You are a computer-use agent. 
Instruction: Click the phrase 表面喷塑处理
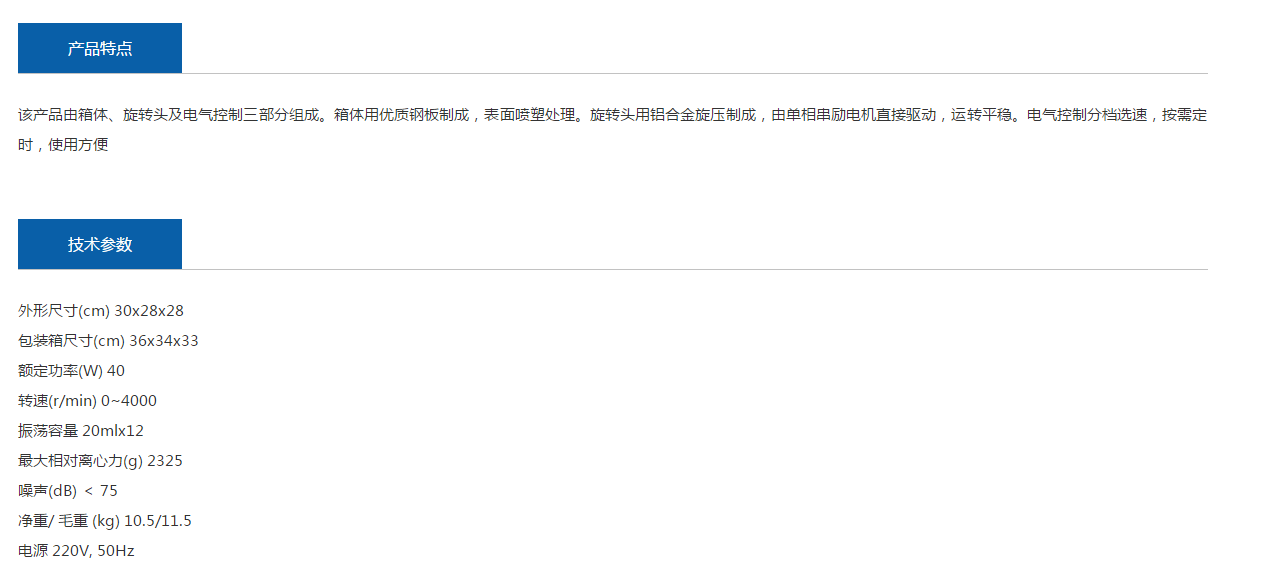pos(530,115)
